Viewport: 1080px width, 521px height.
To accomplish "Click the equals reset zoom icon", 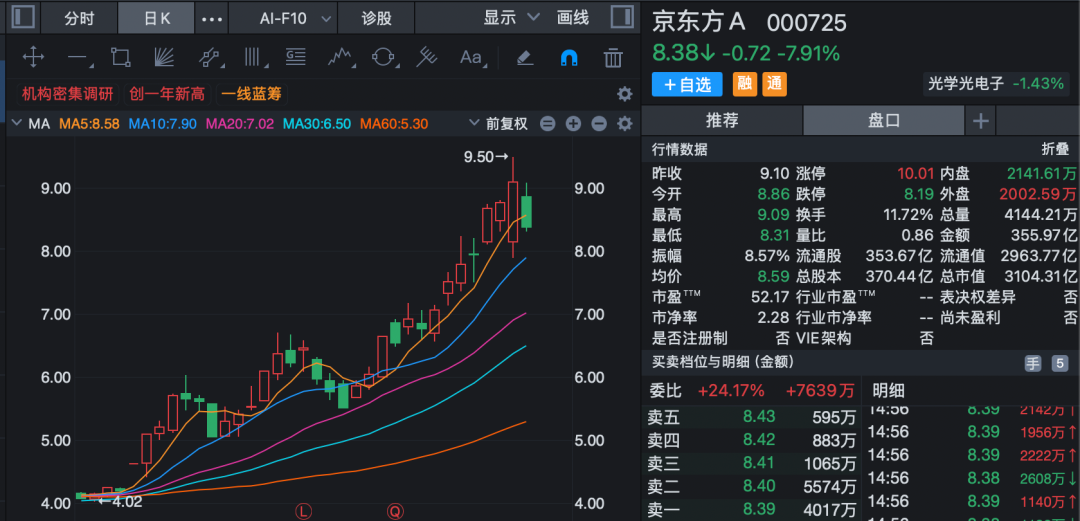I will point(548,124).
